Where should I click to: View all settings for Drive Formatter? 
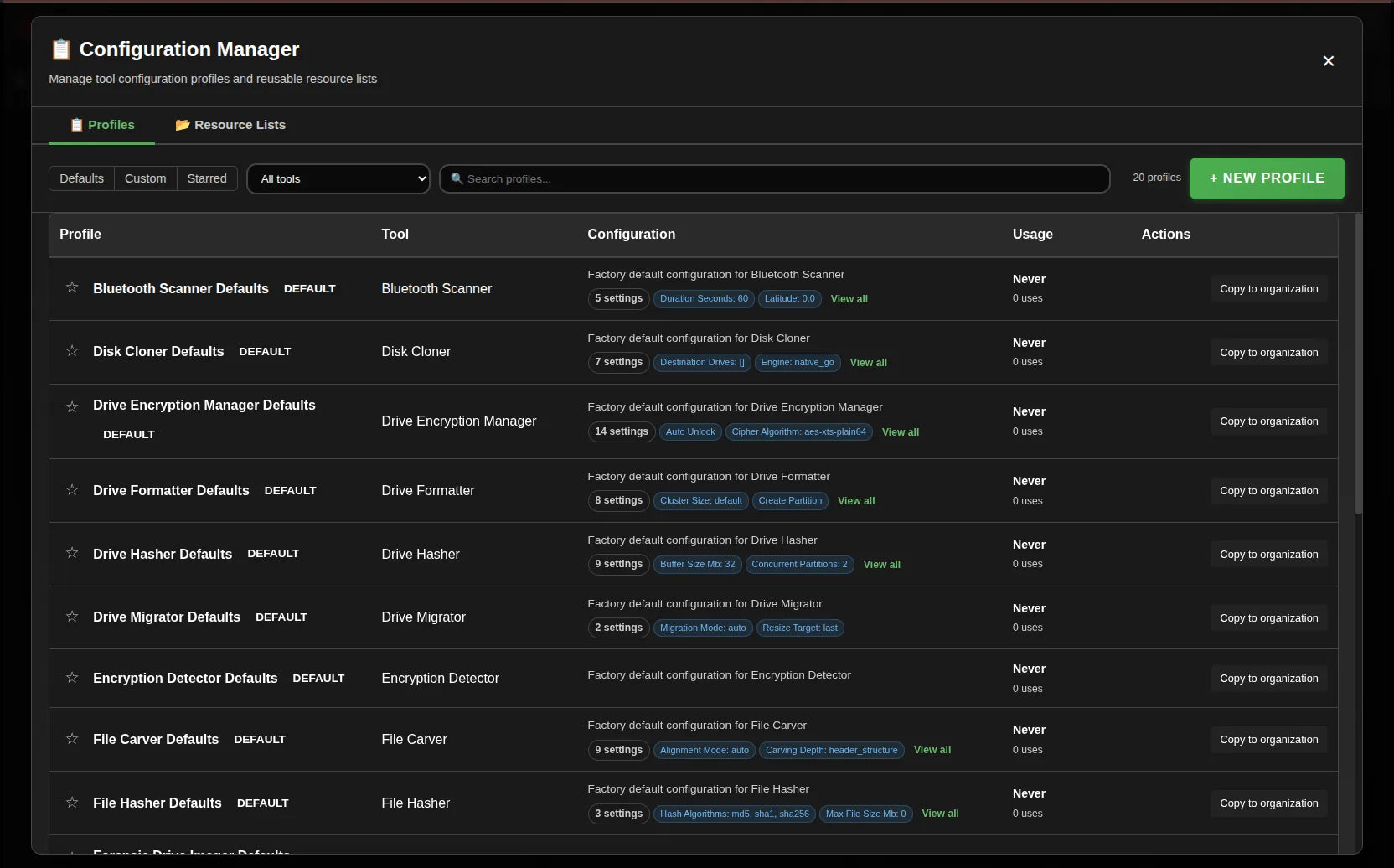tap(856, 501)
